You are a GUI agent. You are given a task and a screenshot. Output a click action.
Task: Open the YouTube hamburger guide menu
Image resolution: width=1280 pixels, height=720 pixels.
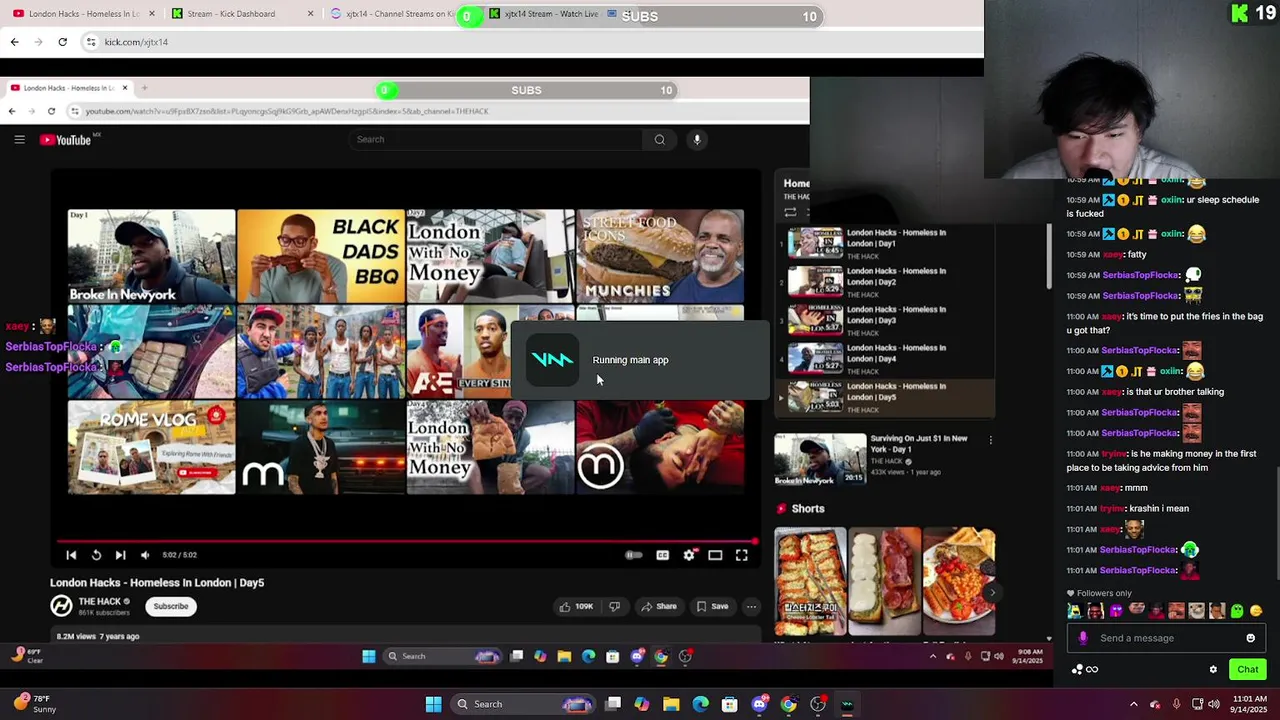coord(19,139)
